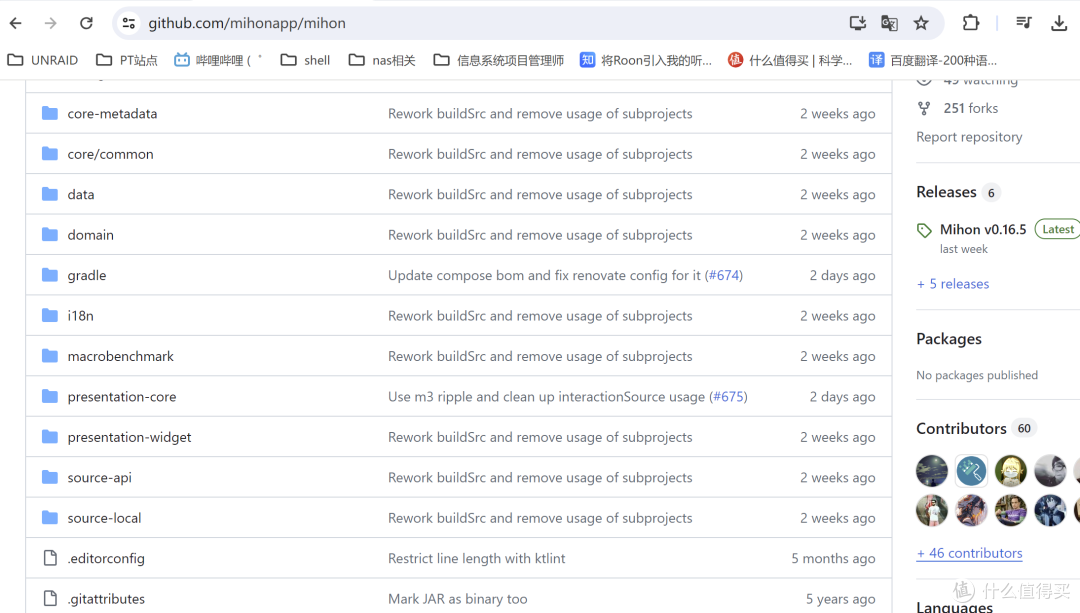This screenshot has height=613, width=1080.
Task: Open the gradle folder
Action: 87,275
